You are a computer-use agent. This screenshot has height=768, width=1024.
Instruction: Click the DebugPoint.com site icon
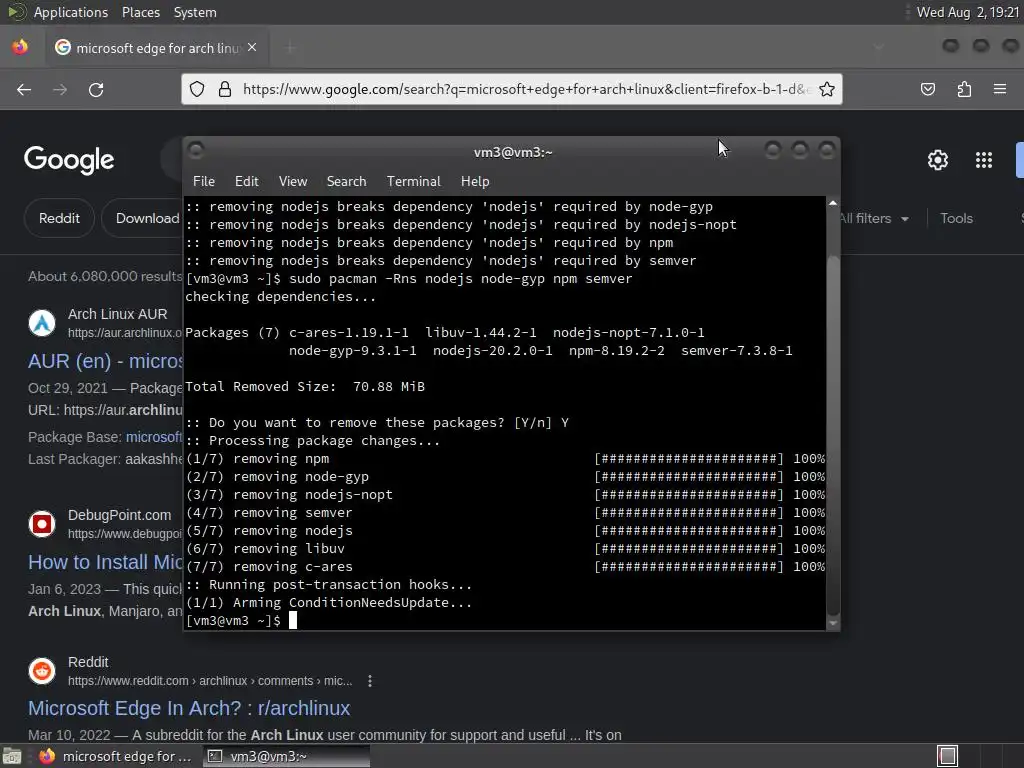(x=42, y=524)
